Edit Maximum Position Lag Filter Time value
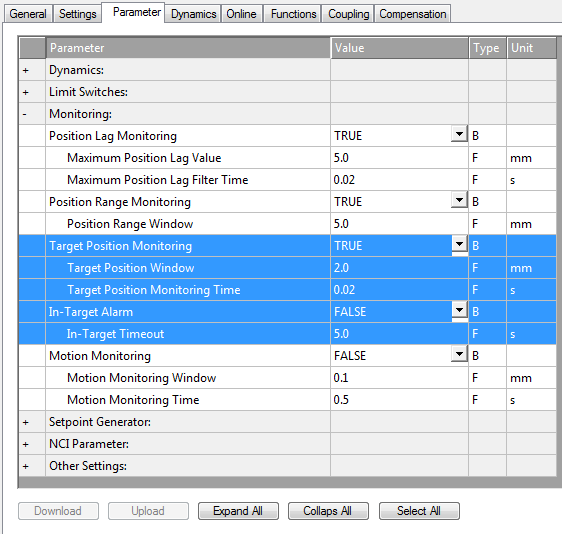This screenshot has width=562, height=534. [399, 180]
